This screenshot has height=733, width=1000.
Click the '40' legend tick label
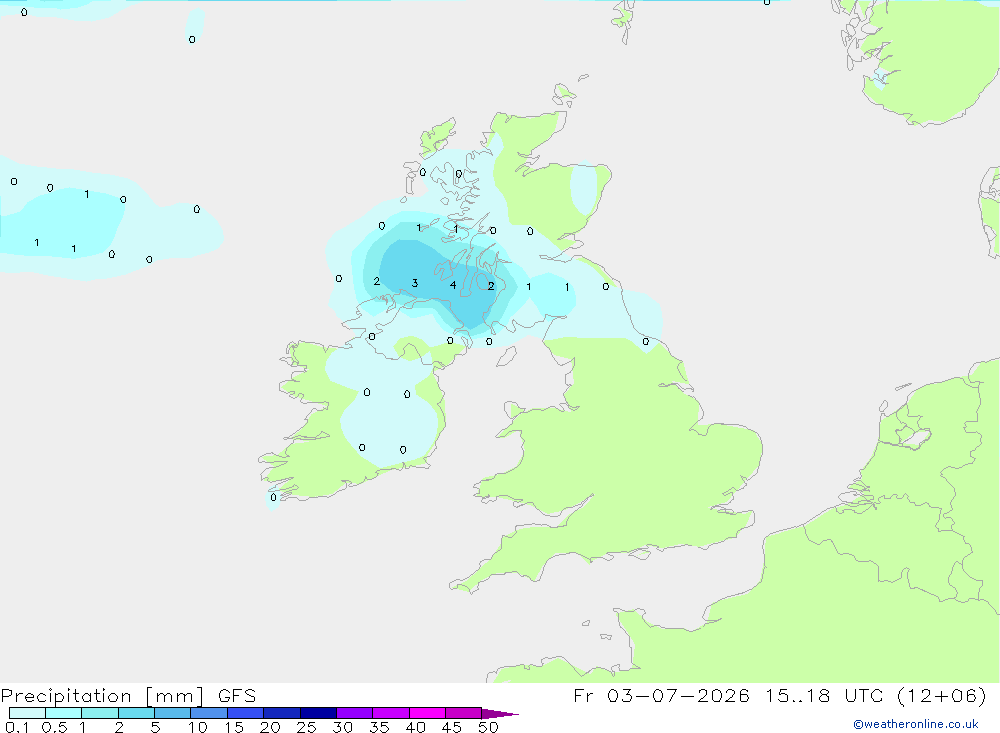(416, 727)
